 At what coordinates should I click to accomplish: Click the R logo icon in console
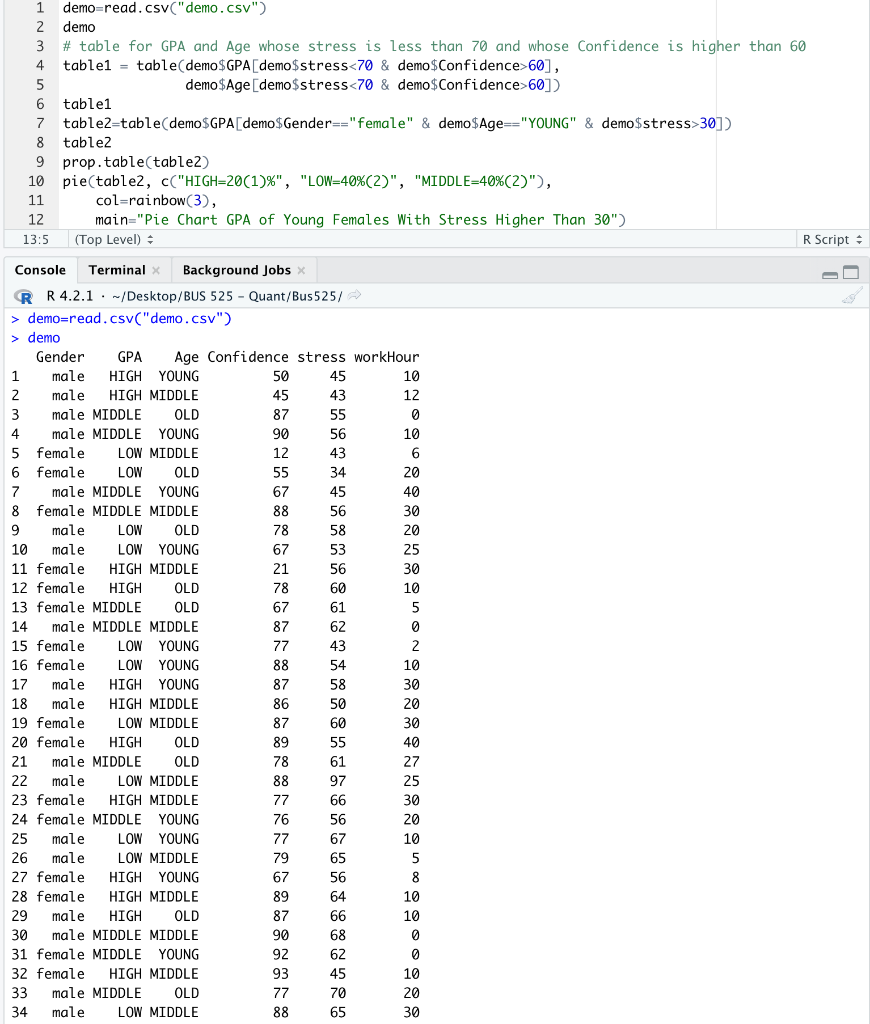point(24,296)
